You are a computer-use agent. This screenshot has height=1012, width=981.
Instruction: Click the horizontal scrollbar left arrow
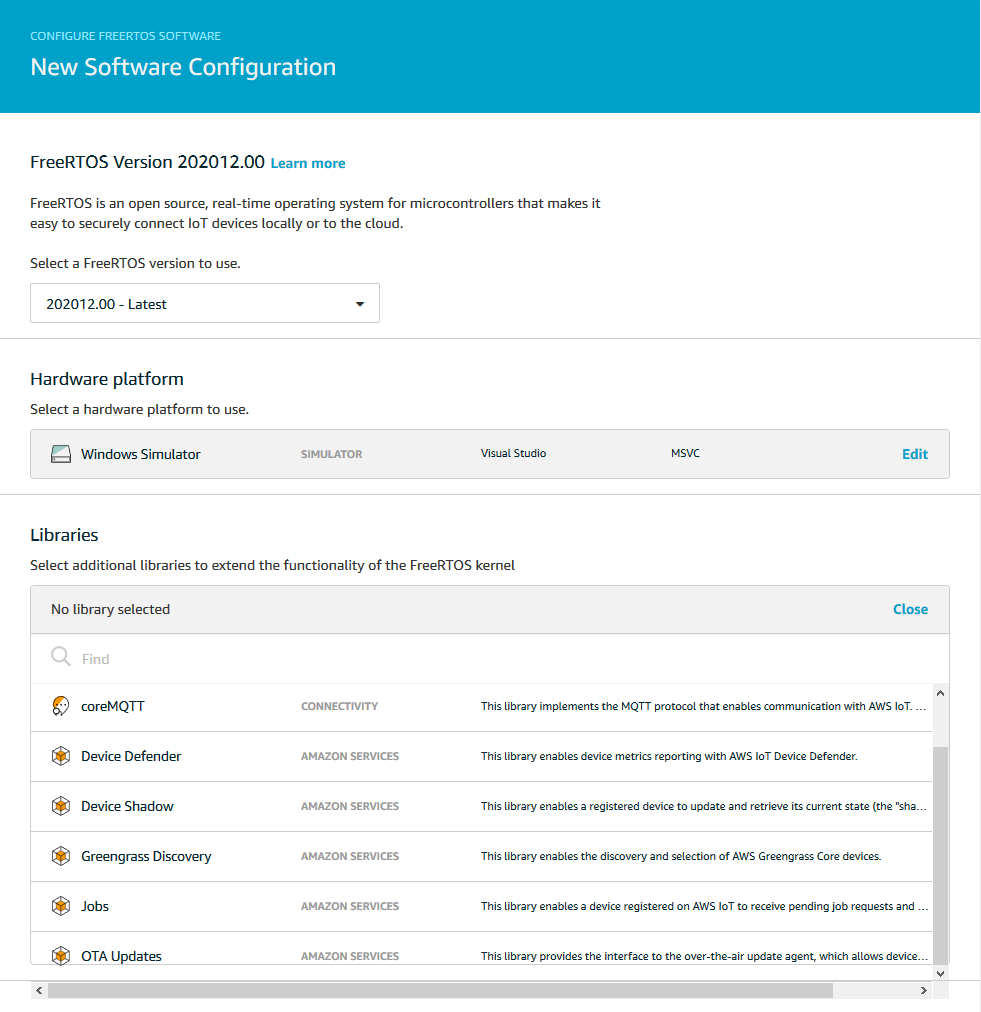(x=40, y=990)
